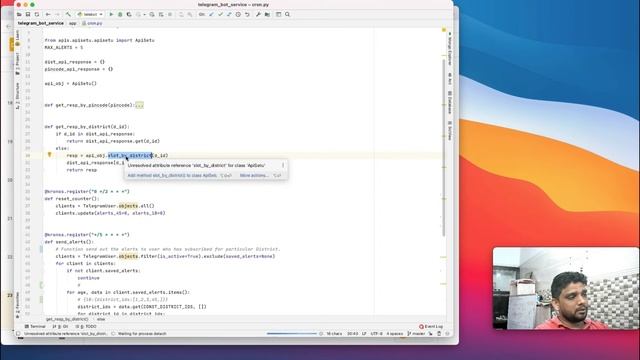
Task: Click the 'More actions...' link in popup
Action: pyautogui.click(x=254, y=176)
